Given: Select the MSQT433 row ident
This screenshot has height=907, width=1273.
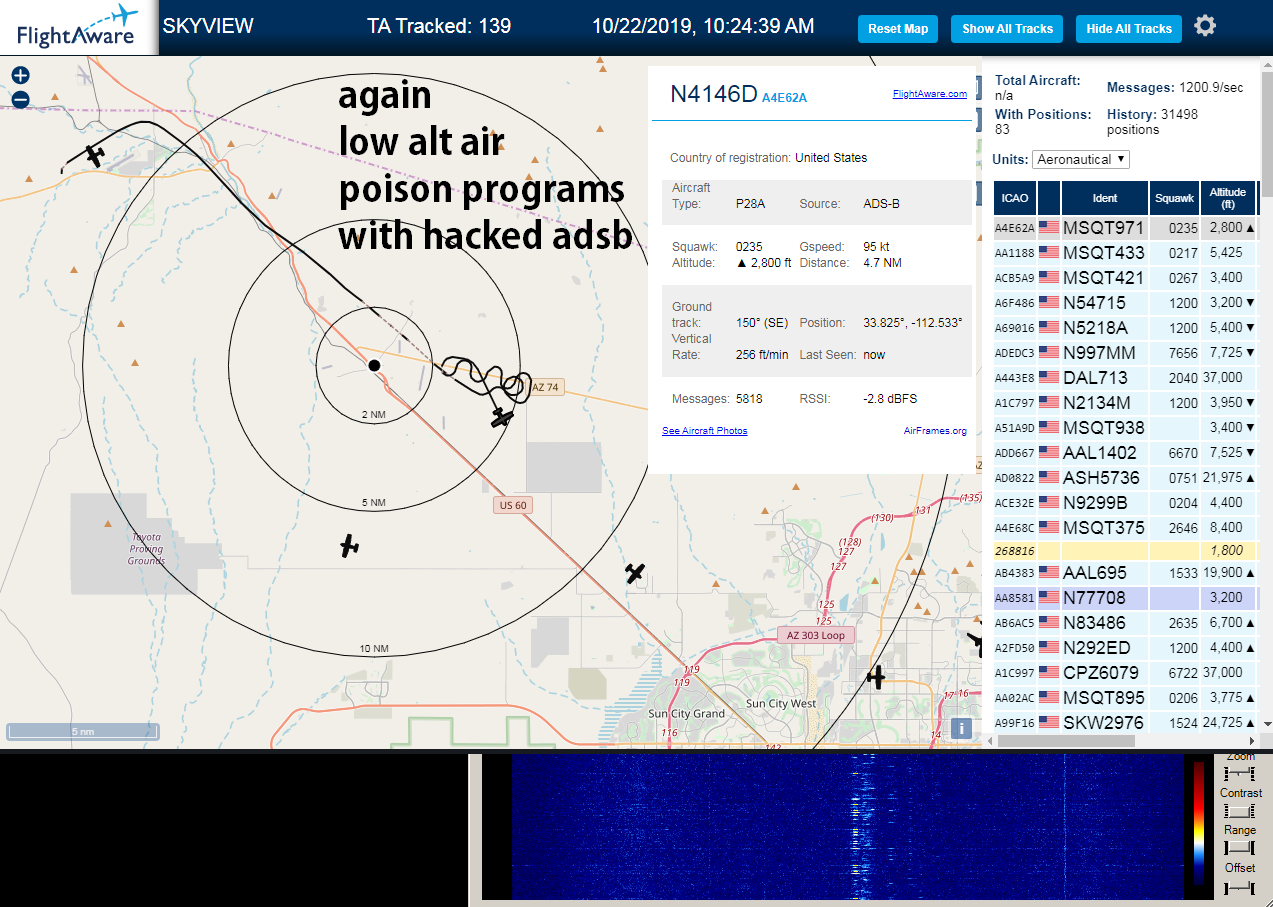Looking at the screenshot, I should [x=1103, y=253].
